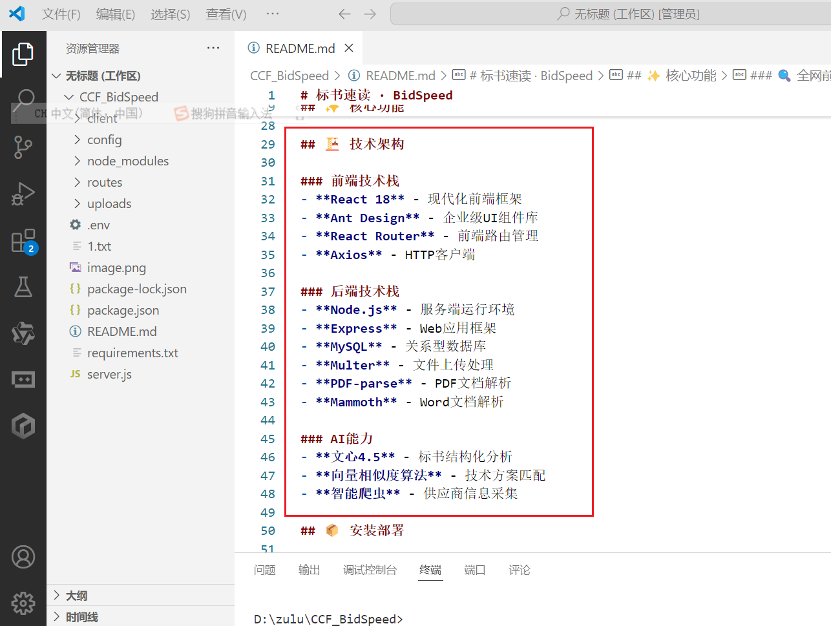Click the '## 安装部署' heading line
Image resolution: width=832 pixels, height=626 pixels.
[352, 531]
